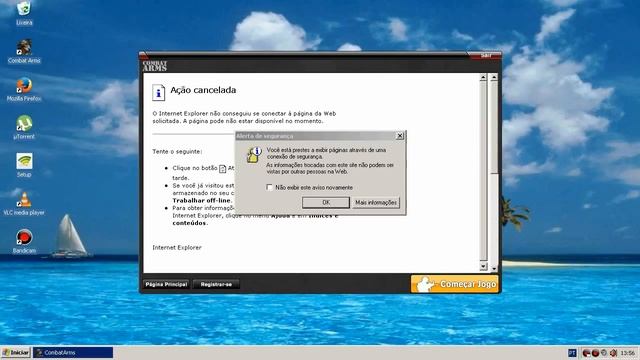Click the inner scrollbar up arrow
The height and width of the screenshot is (360, 640).
click(x=483, y=77)
